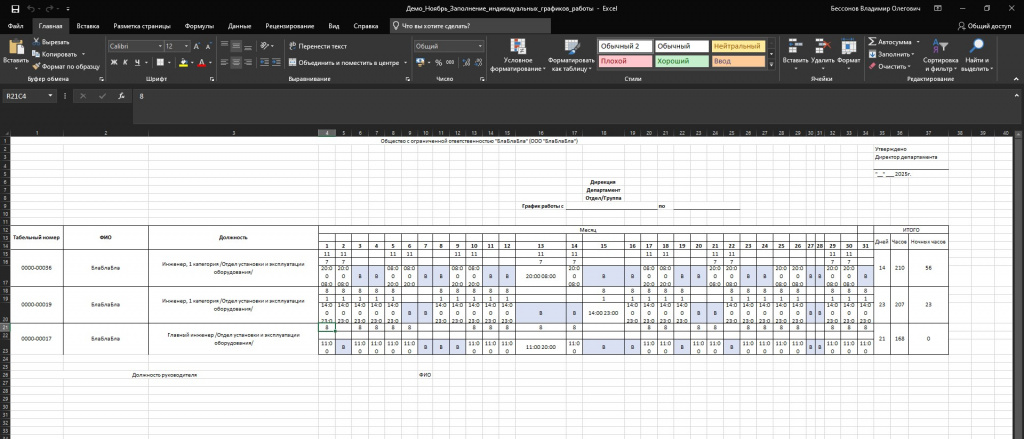Viewport: 1024px width, 439px height.
Task: Switch to the Данные tab
Action: tap(240, 26)
